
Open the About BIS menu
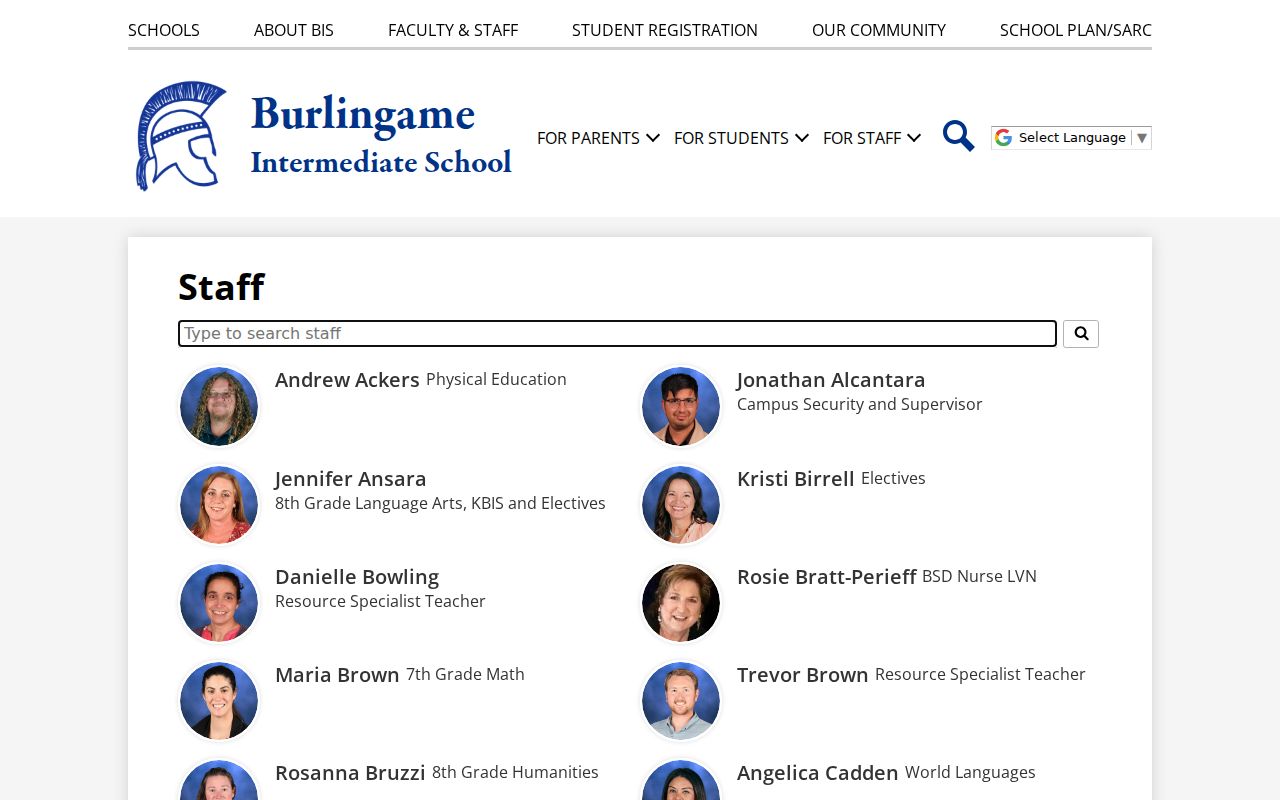pyautogui.click(x=294, y=30)
